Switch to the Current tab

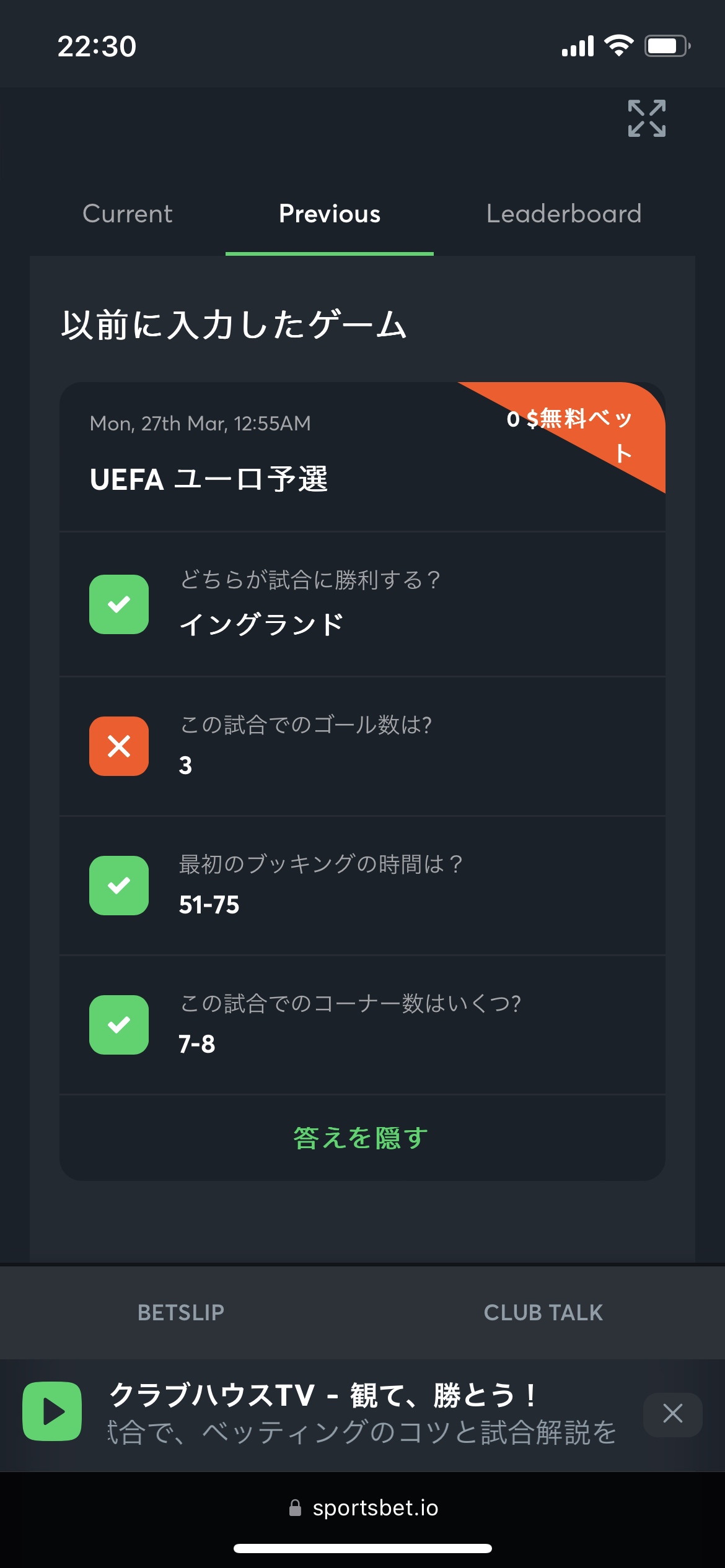(x=128, y=214)
